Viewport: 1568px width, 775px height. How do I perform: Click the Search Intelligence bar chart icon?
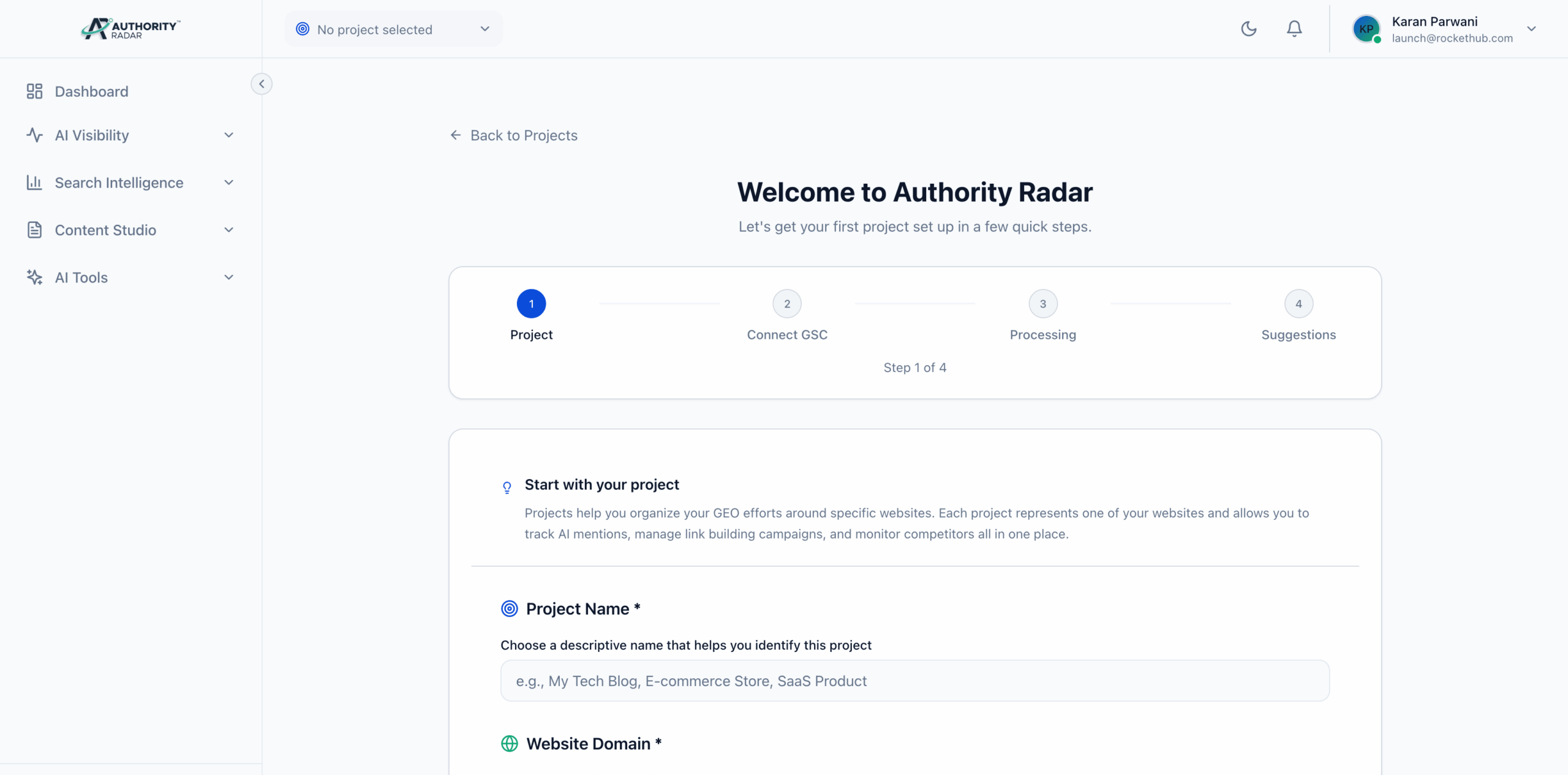tap(34, 183)
